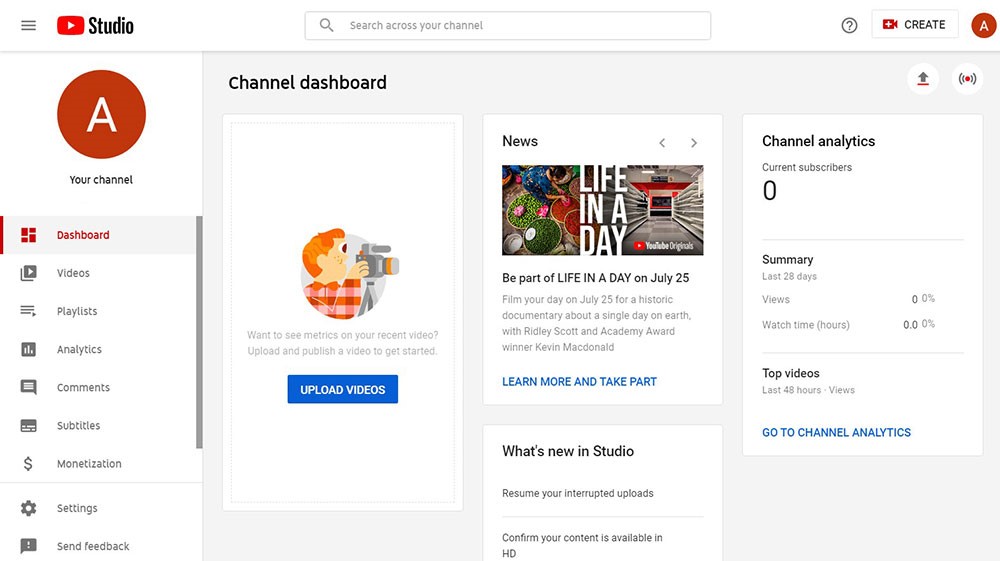
Task: Open Settings label in sidebar
Action: [x=77, y=508]
